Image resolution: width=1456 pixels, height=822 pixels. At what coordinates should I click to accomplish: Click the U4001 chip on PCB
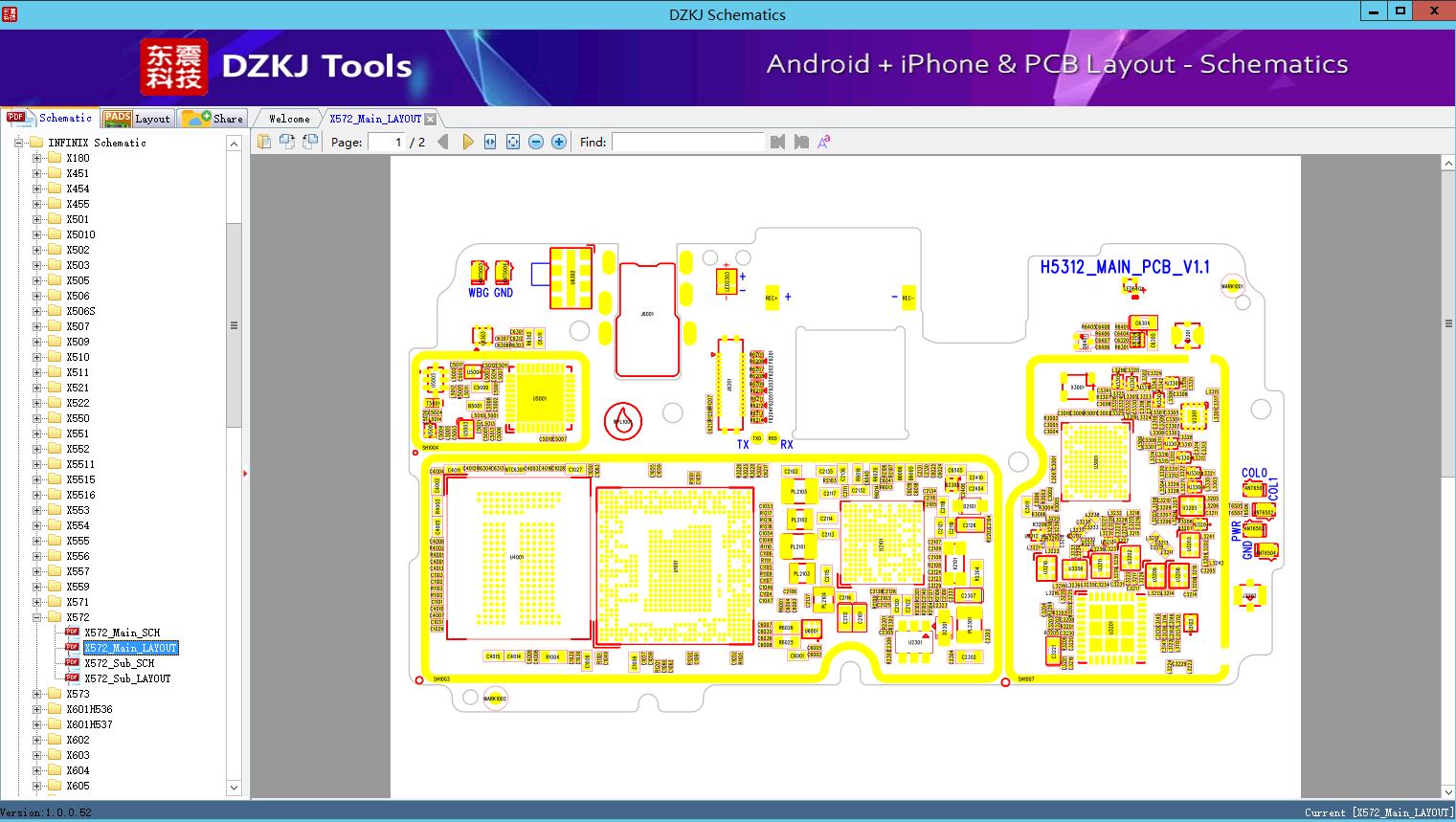(x=517, y=557)
